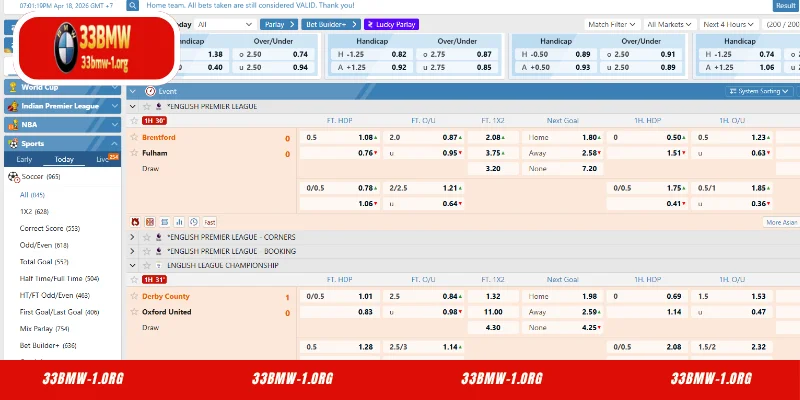Expand the World Cup sidebar section
The image size is (800, 400).
pos(115,87)
